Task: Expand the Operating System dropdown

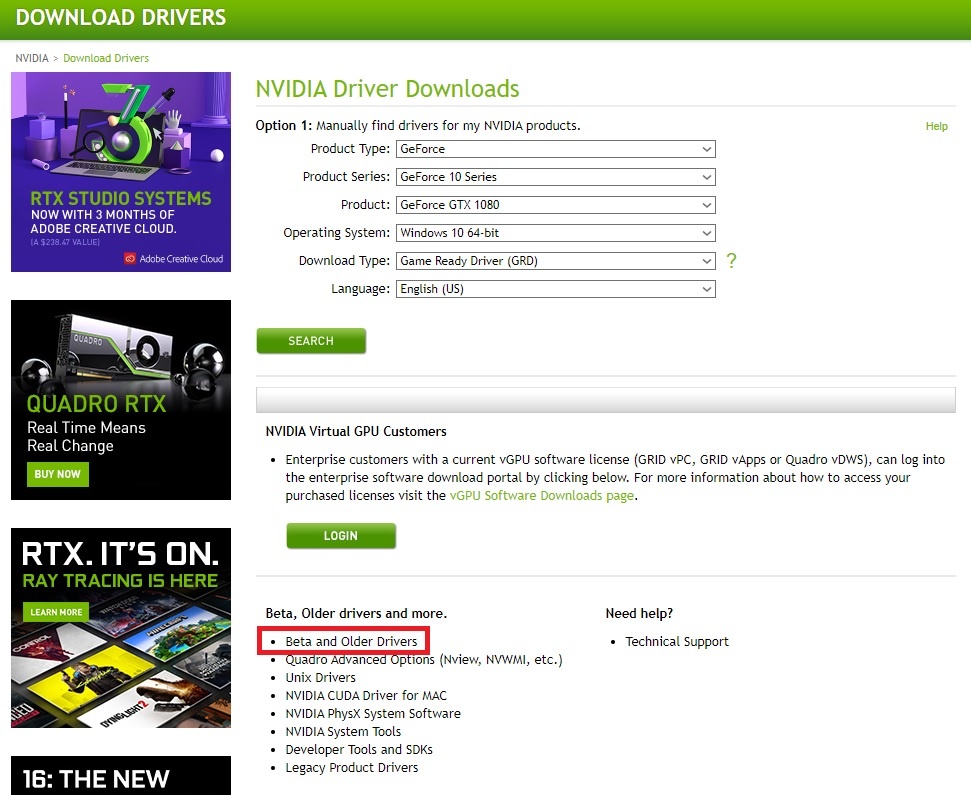Action: pos(555,233)
